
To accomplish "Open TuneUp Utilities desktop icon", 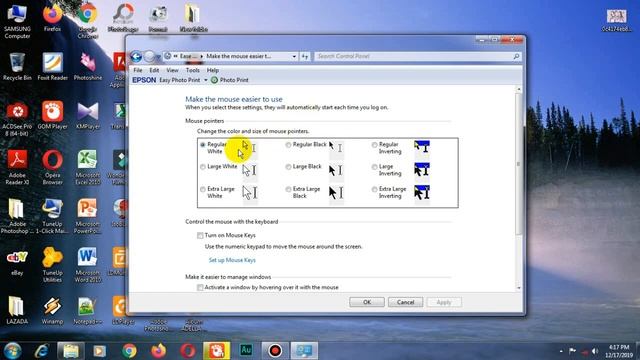I will (53, 264).
